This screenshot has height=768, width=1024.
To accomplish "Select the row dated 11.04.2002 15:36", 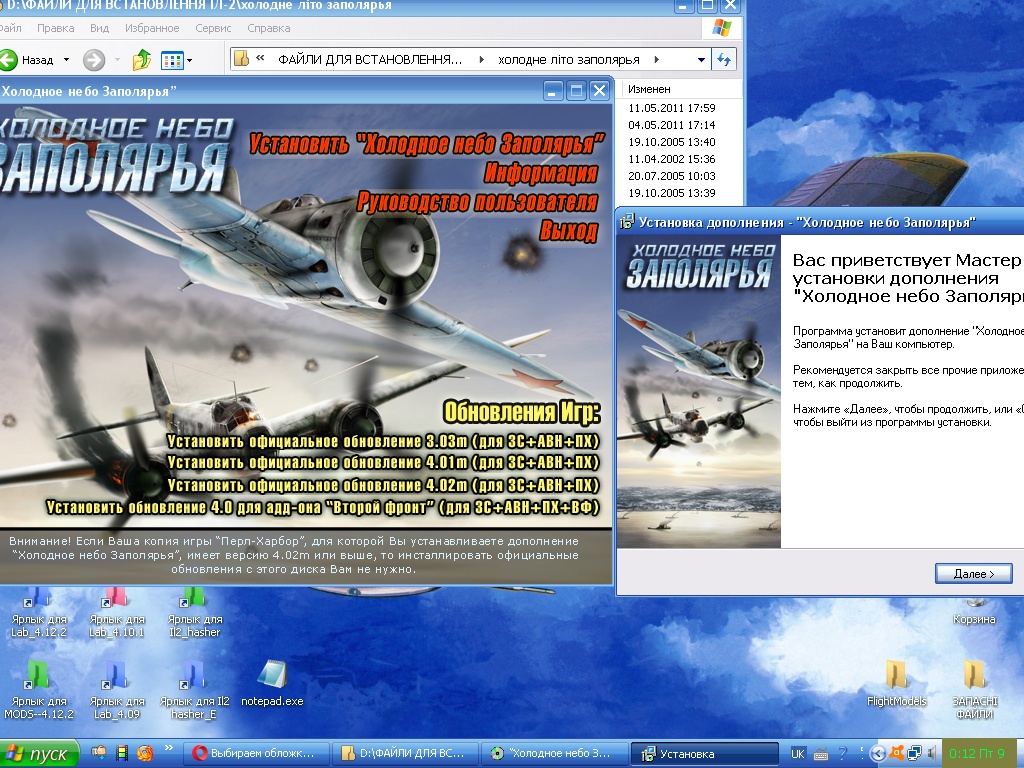I will (x=671, y=159).
